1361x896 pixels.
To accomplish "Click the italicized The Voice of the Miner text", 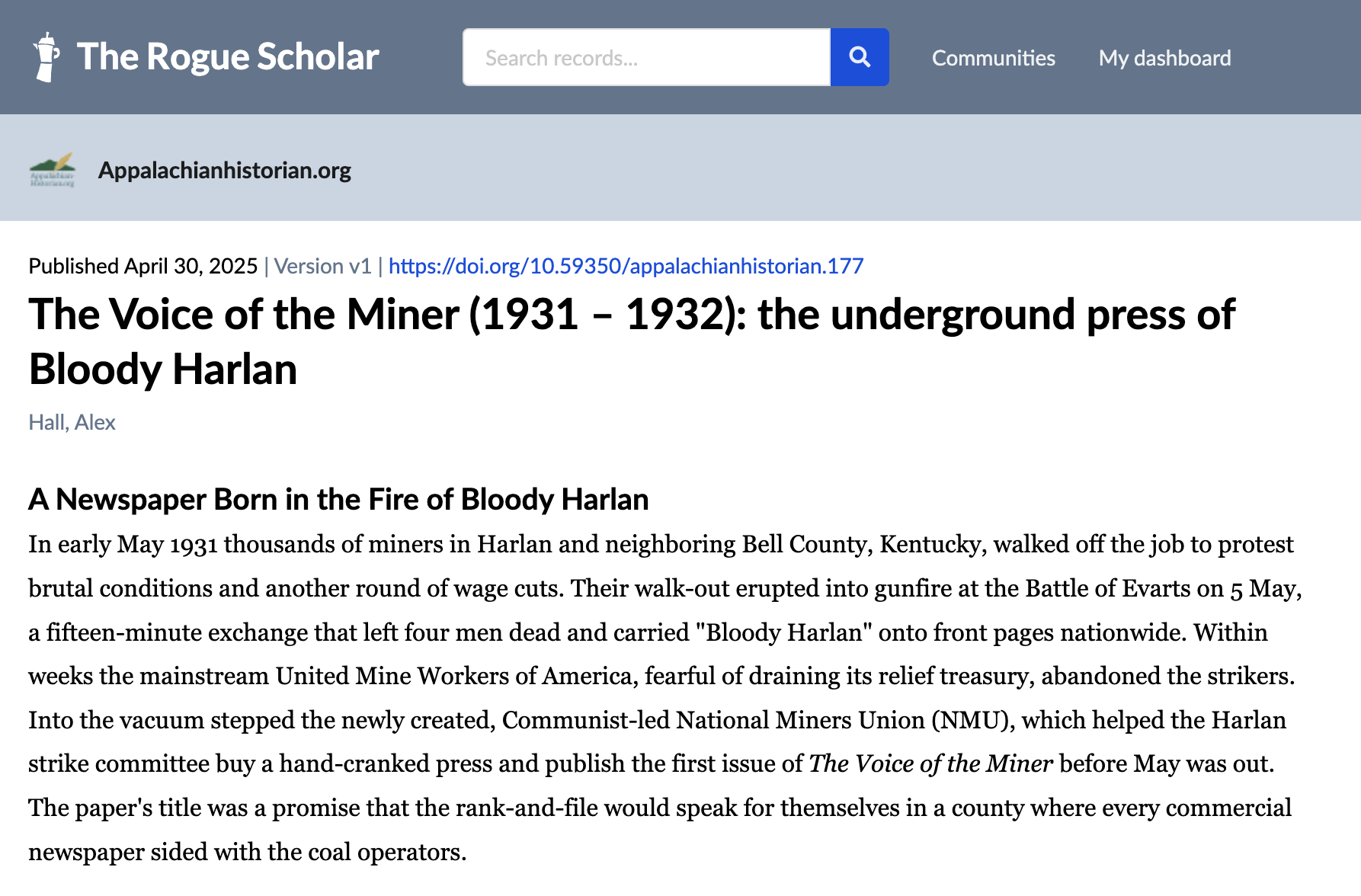I will click(930, 763).
